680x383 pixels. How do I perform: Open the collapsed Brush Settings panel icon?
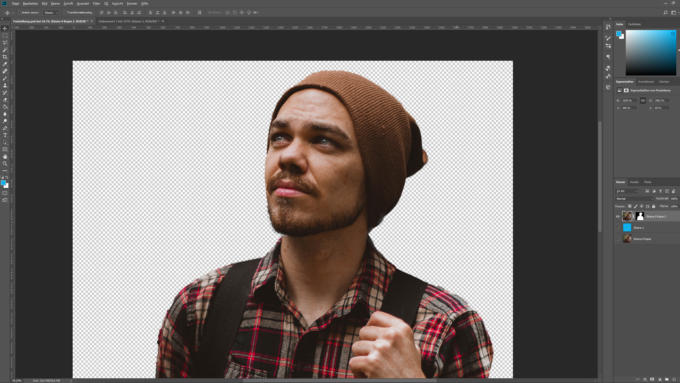pos(608,46)
